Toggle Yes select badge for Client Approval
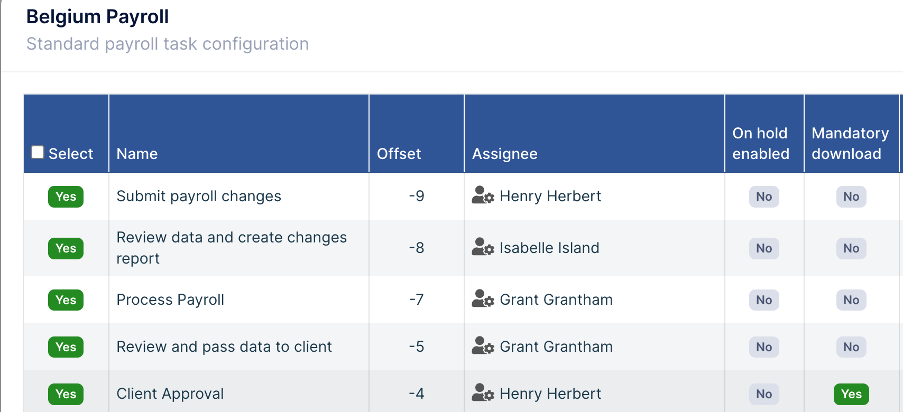904x412 pixels. click(x=66, y=394)
